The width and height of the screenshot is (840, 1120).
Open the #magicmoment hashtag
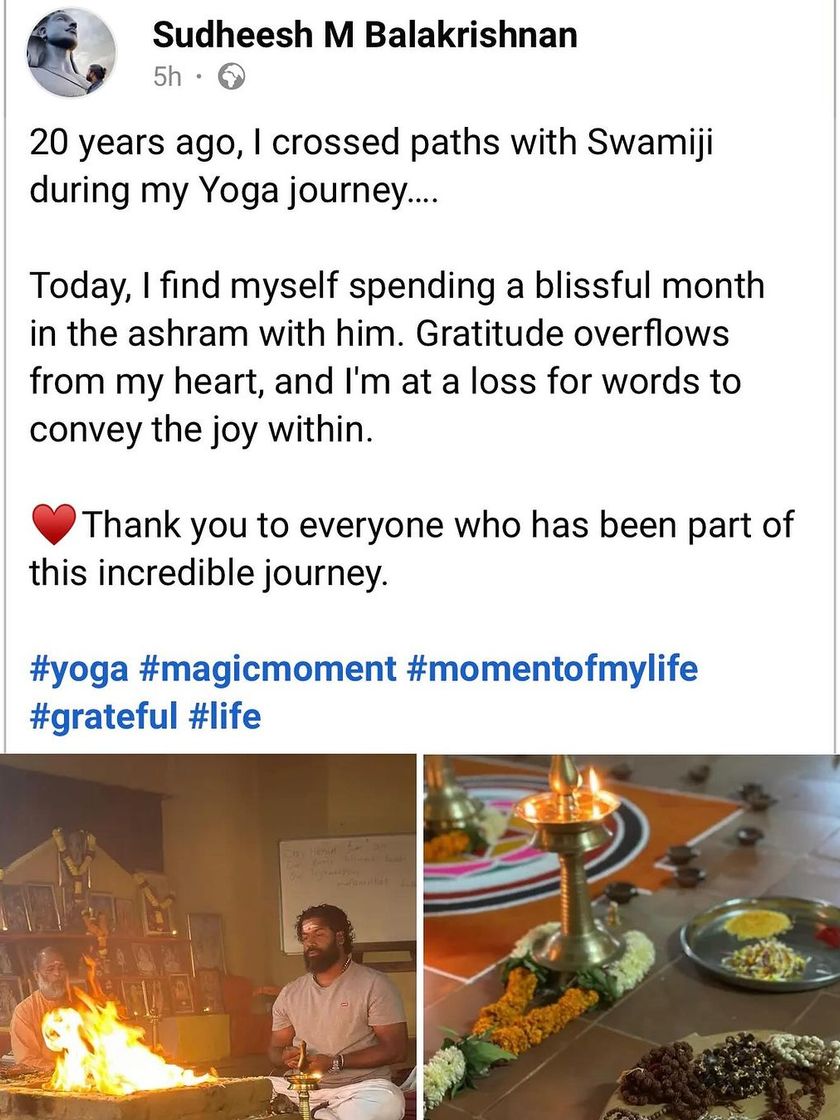[x=268, y=668]
